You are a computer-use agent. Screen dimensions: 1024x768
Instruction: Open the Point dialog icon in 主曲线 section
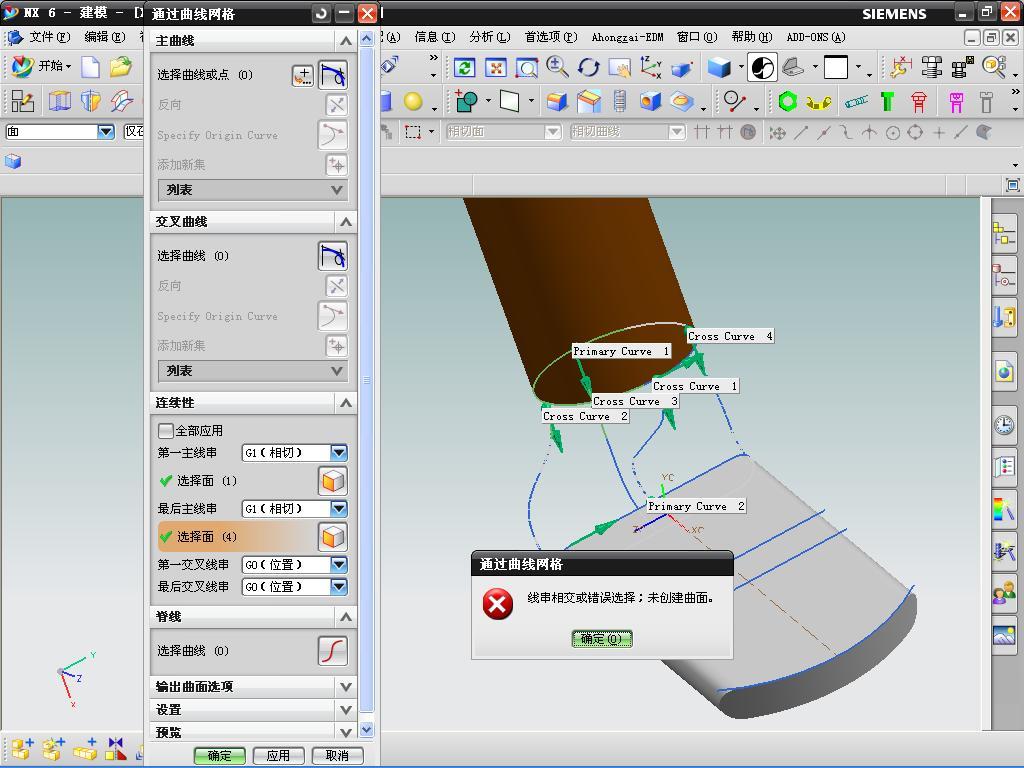tap(302, 75)
